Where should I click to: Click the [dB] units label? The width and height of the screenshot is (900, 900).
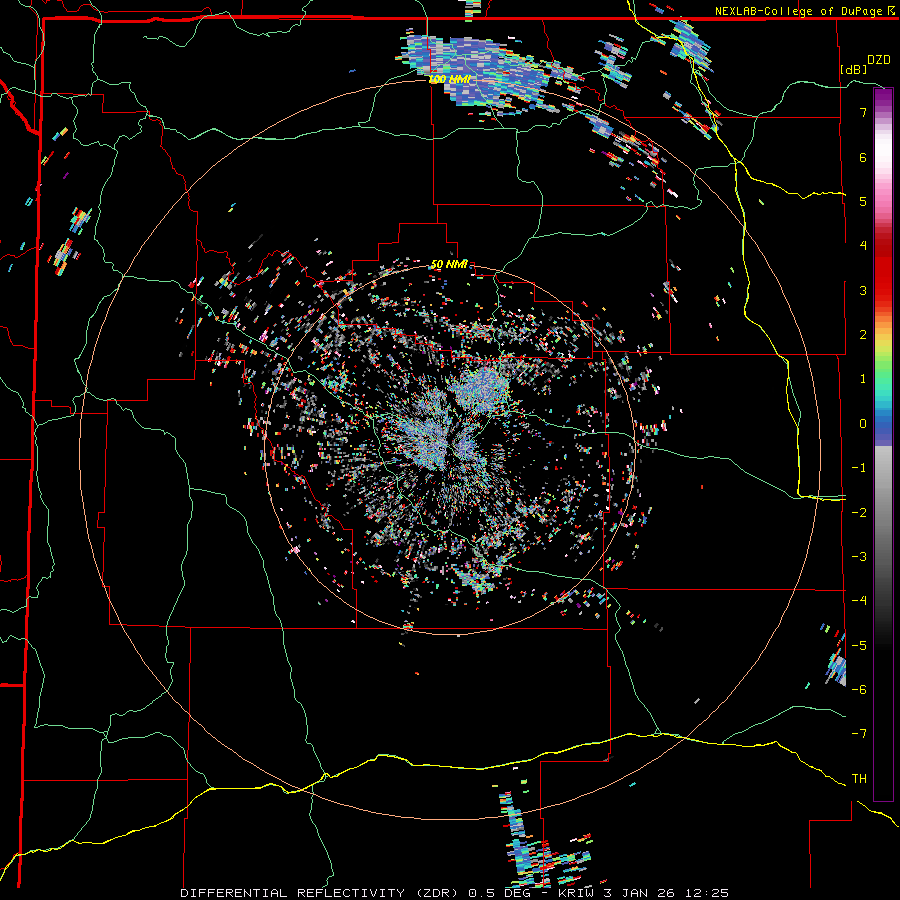coord(854,69)
